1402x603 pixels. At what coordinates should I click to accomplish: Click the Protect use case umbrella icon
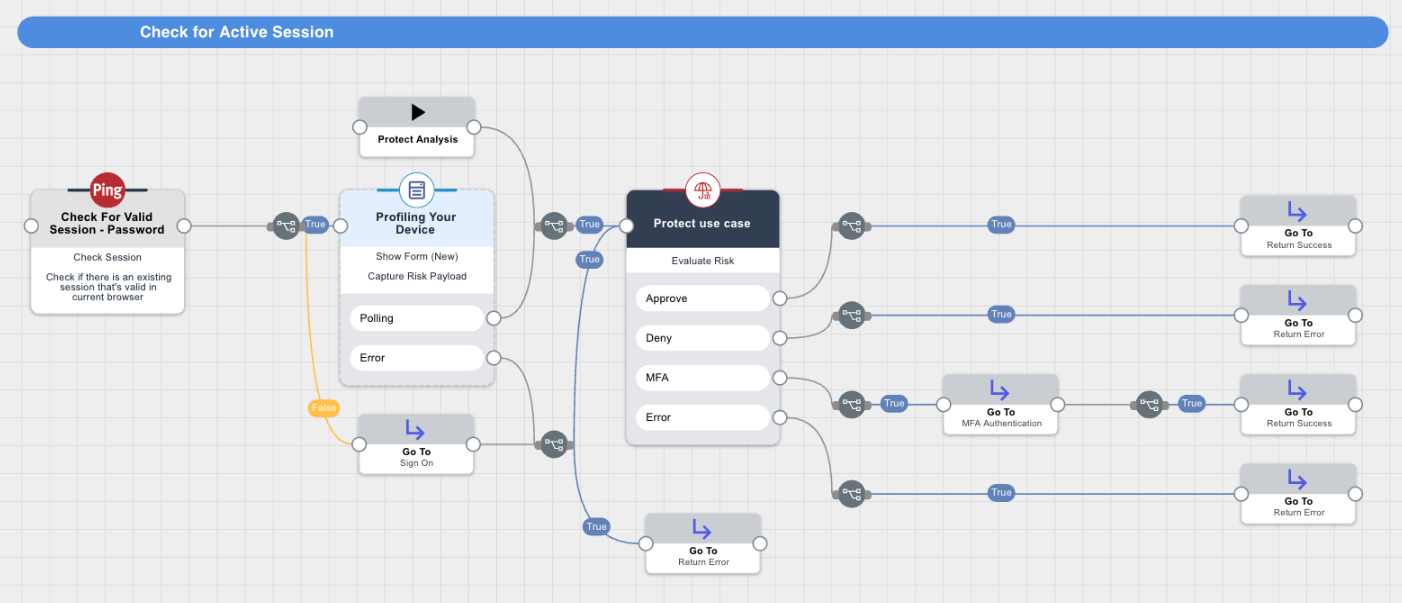702,190
